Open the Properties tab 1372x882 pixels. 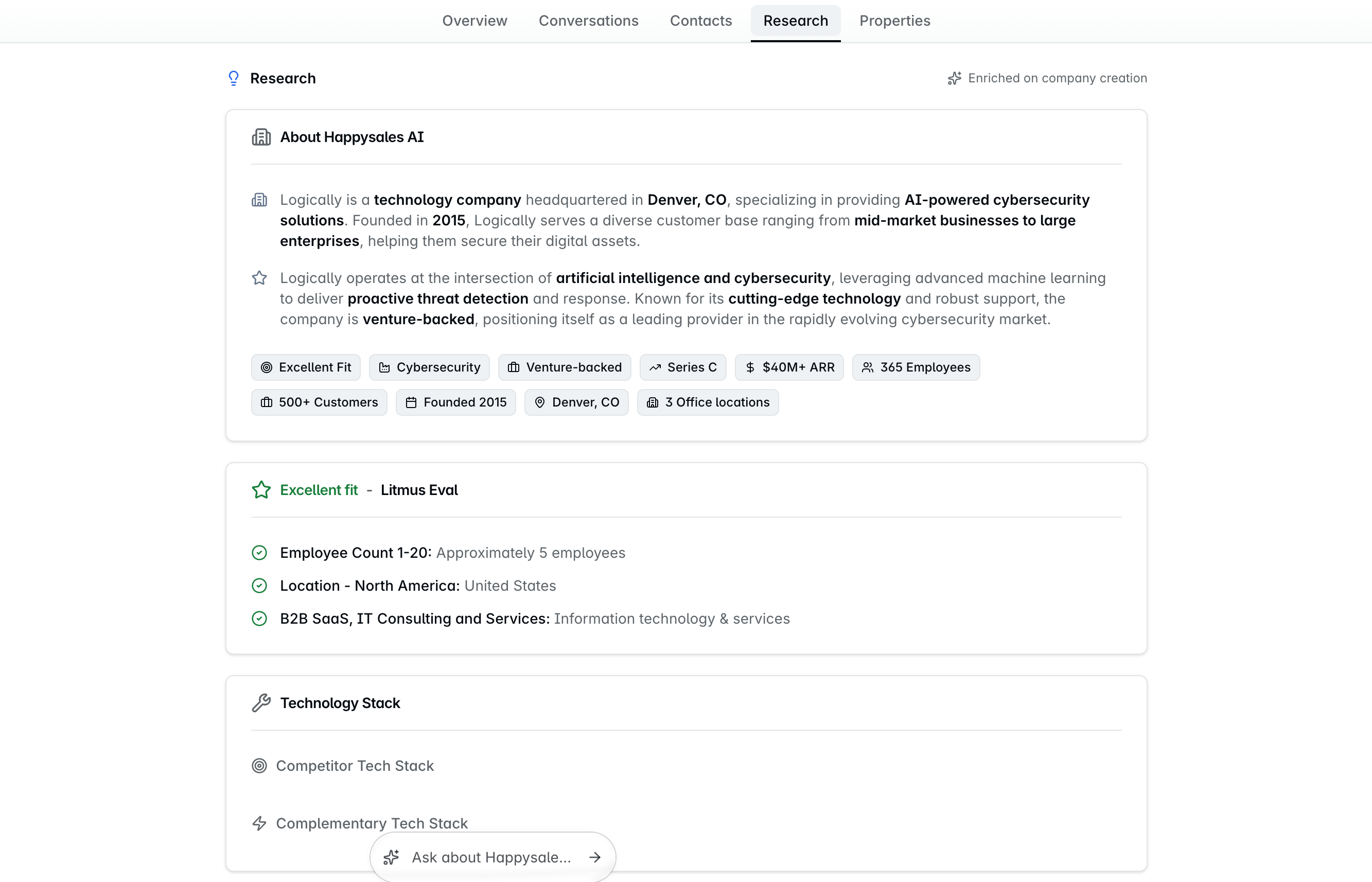[x=894, y=21]
